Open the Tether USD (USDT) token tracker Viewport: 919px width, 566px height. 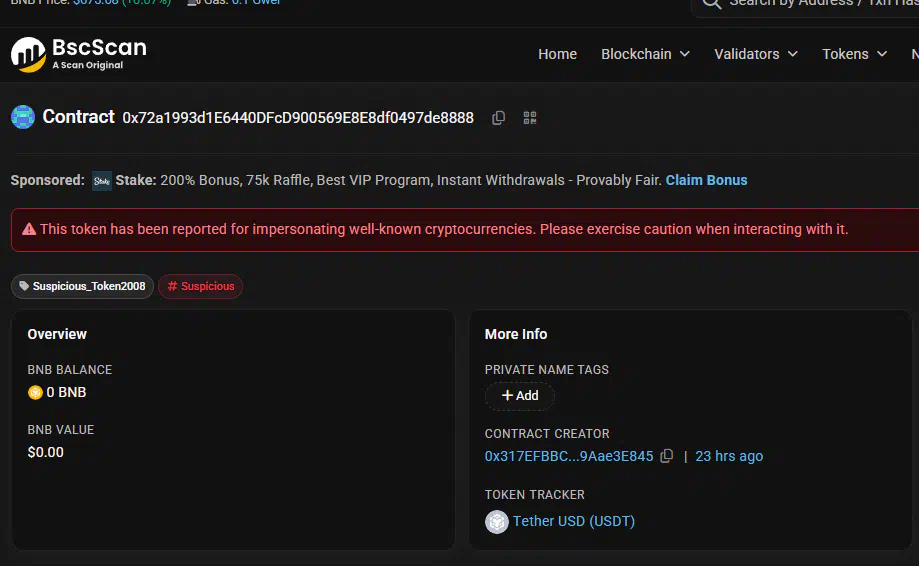coord(573,521)
